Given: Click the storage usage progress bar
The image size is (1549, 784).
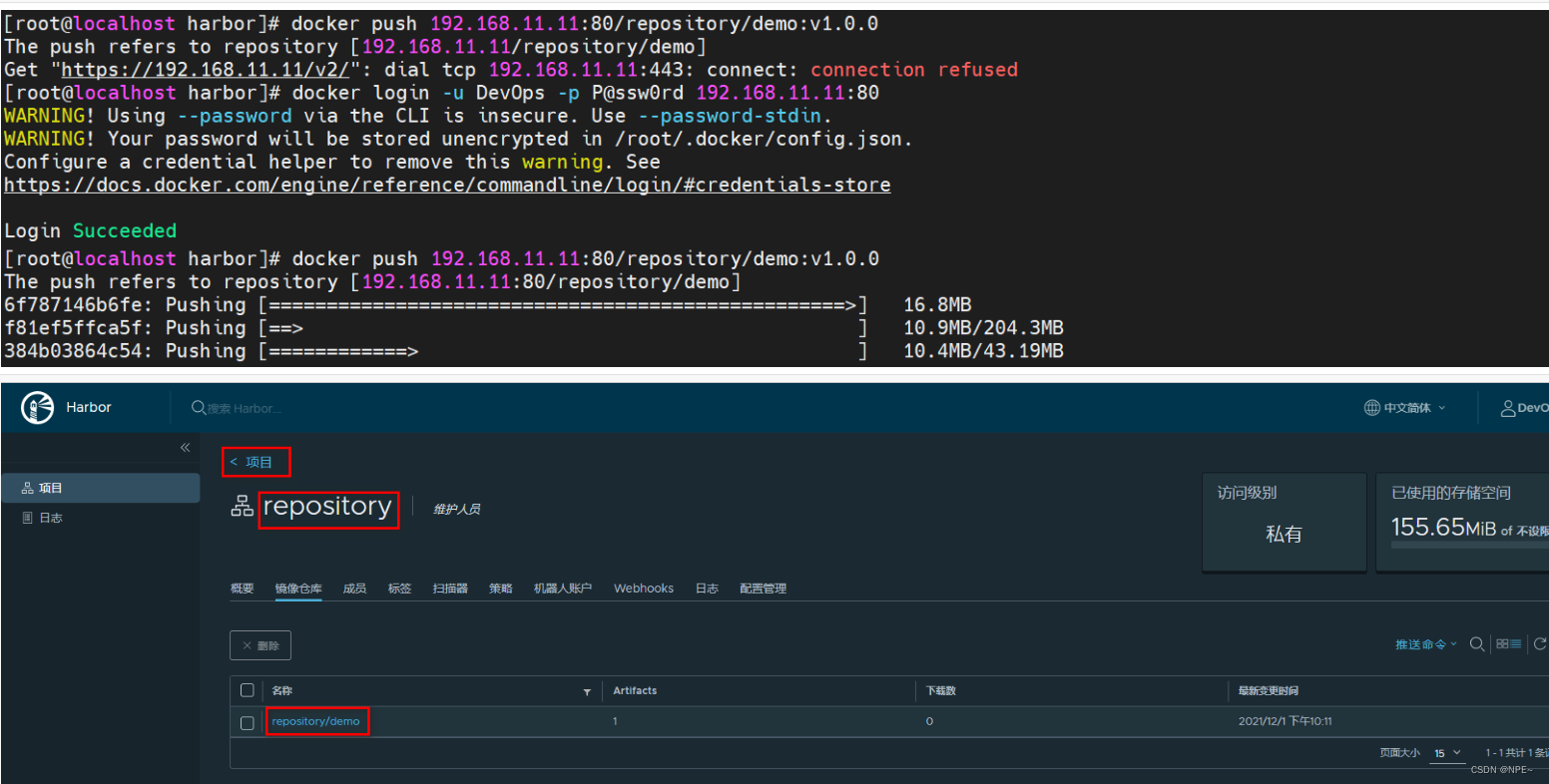Looking at the screenshot, I should [x=1469, y=546].
